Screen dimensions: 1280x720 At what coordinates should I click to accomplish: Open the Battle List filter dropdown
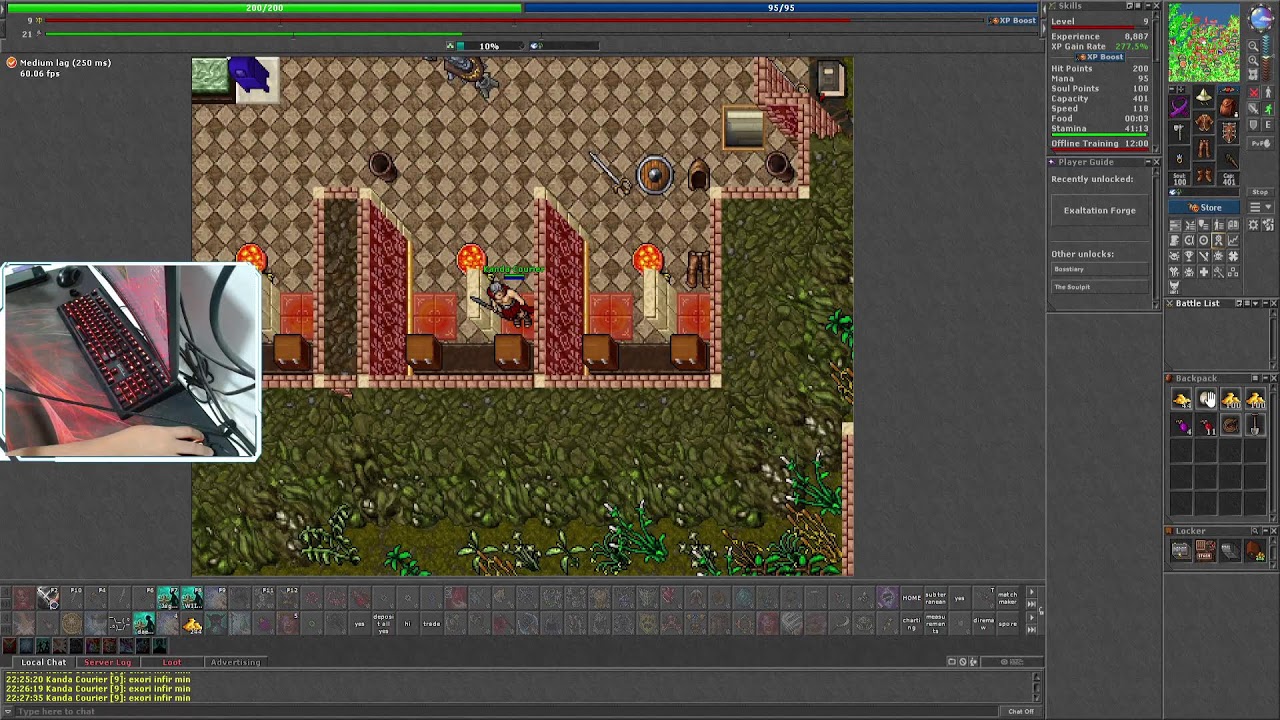pyautogui.click(x=1256, y=303)
